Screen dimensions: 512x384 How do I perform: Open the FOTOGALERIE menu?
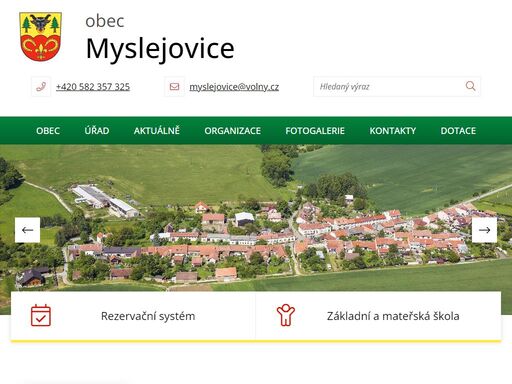(315, 131)
